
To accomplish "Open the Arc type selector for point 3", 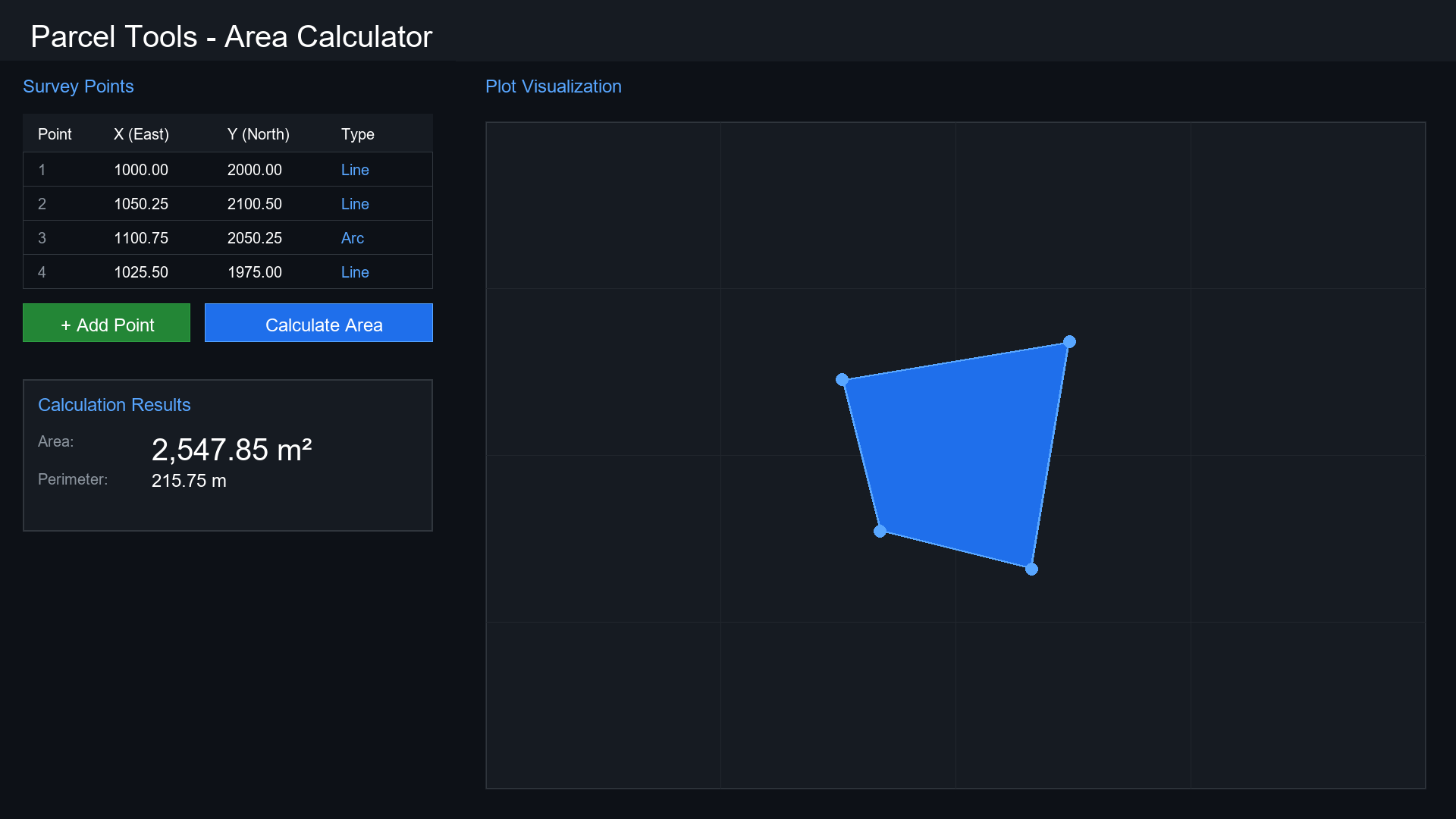I will click(x=352, y=237).
